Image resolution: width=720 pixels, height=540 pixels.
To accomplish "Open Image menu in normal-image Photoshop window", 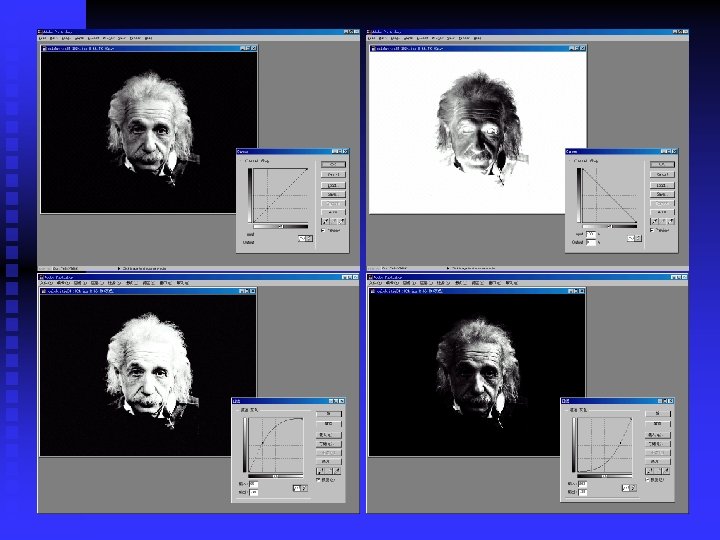I will (66, 38).
